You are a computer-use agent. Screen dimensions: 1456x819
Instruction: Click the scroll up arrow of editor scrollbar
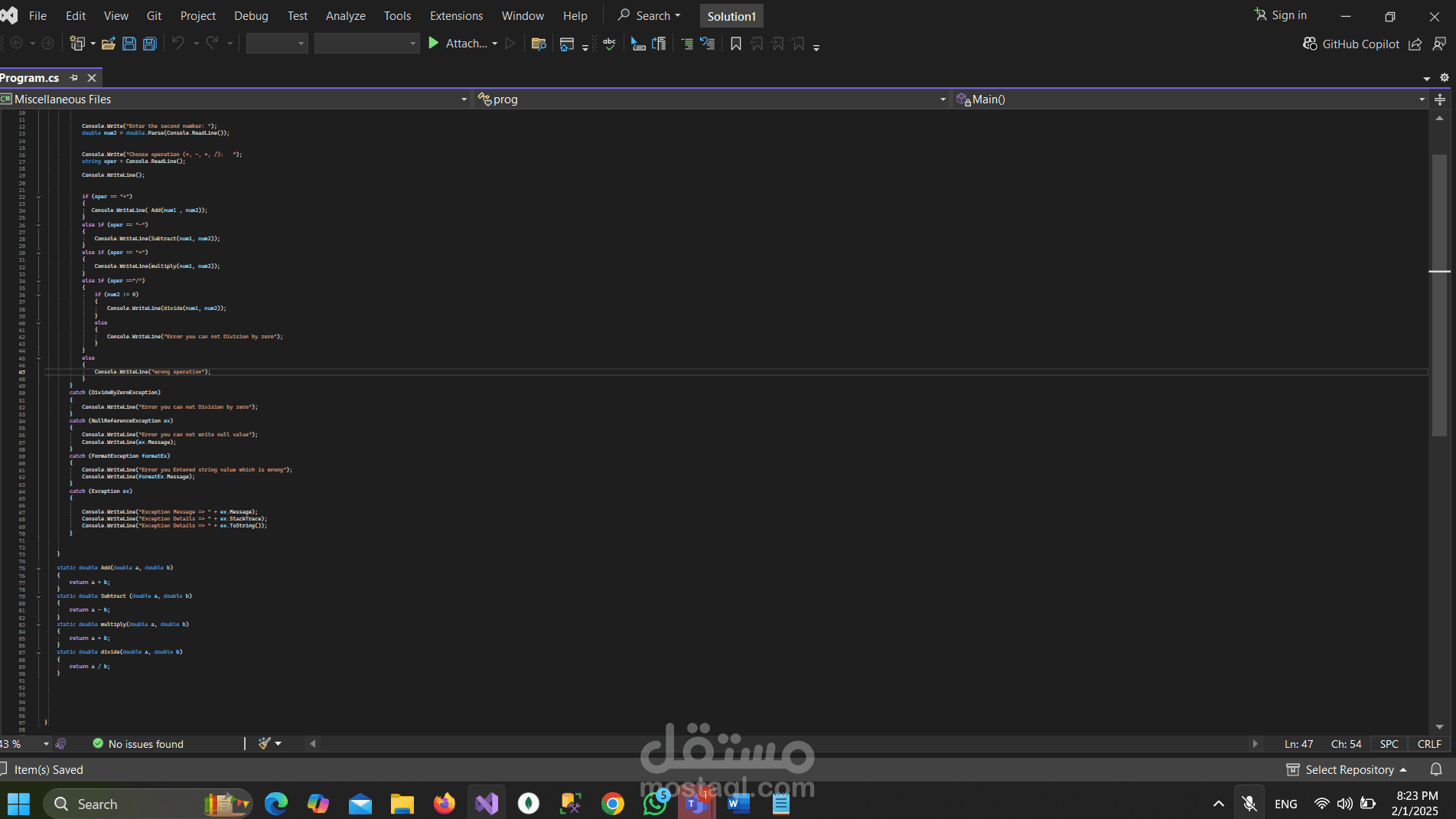(1439, 118)
